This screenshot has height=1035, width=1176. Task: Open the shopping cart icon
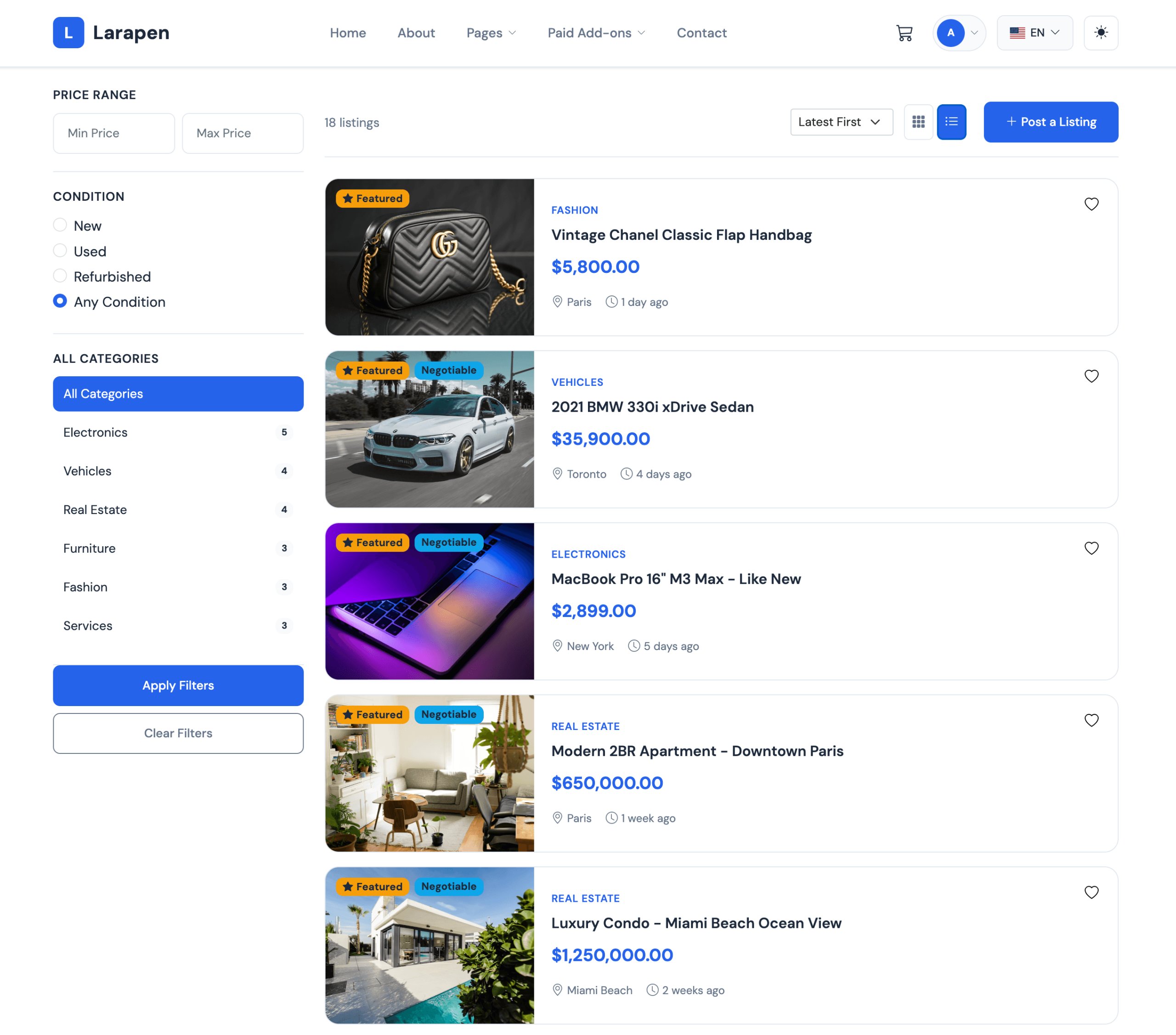pos(904,33)
